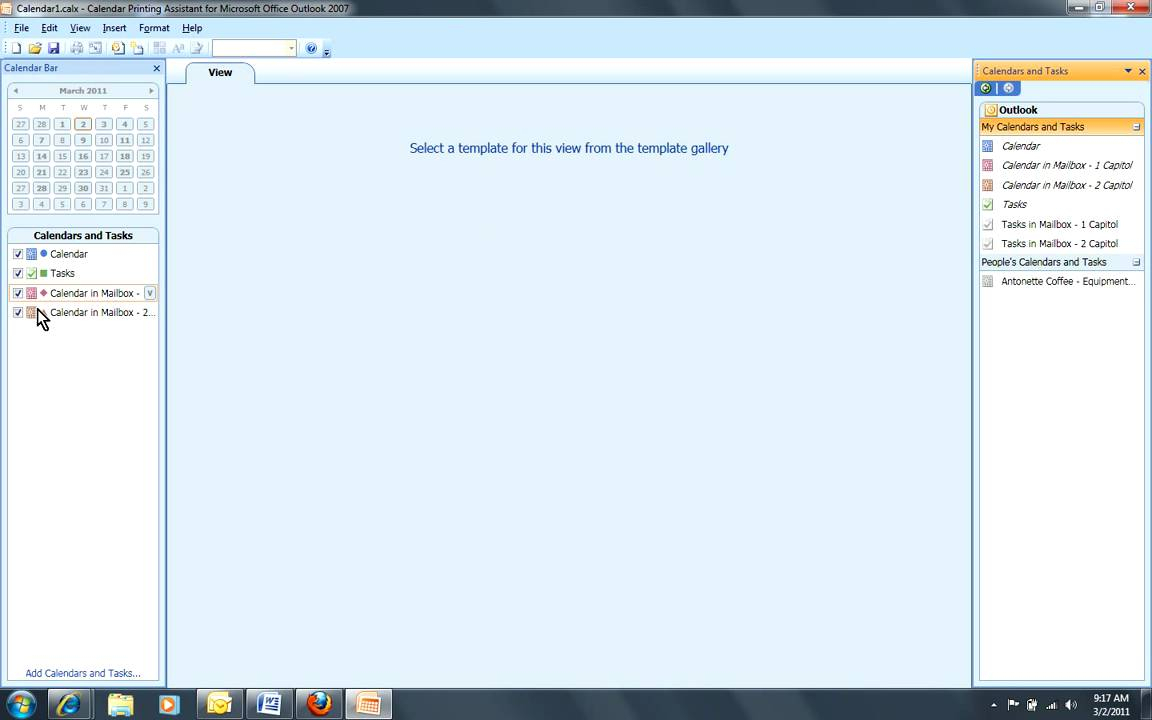Open the File menu
The height and width of the screenshot is (720, 1152).
21,28
